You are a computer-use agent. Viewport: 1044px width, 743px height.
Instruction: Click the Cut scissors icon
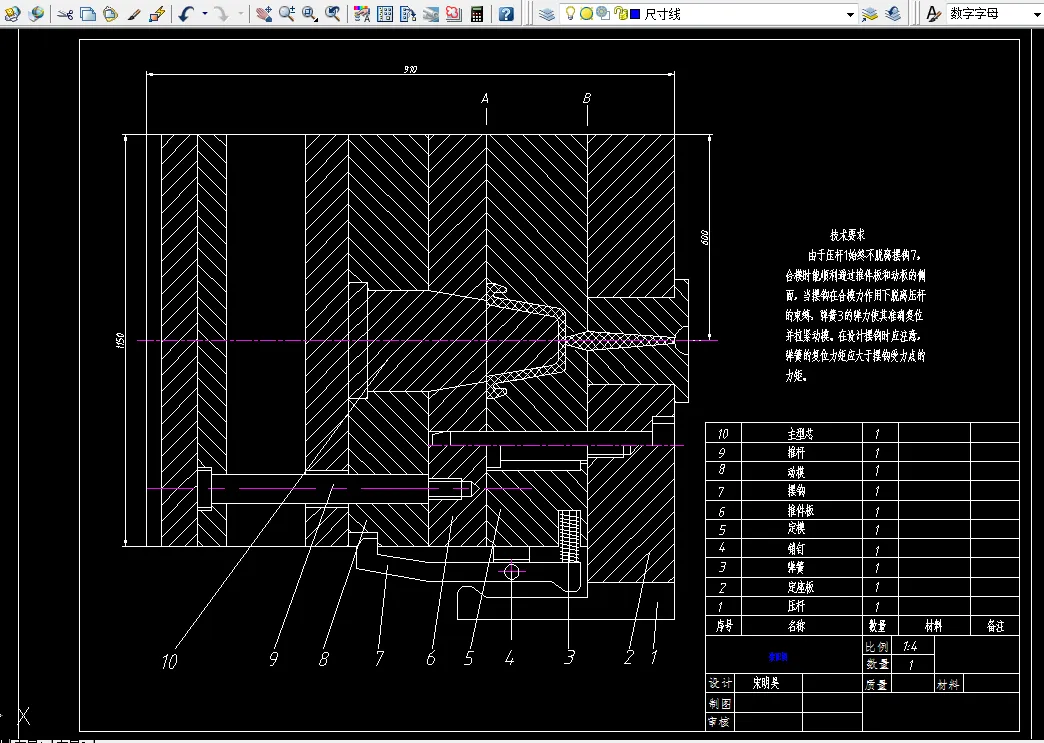tap(65, 13)
